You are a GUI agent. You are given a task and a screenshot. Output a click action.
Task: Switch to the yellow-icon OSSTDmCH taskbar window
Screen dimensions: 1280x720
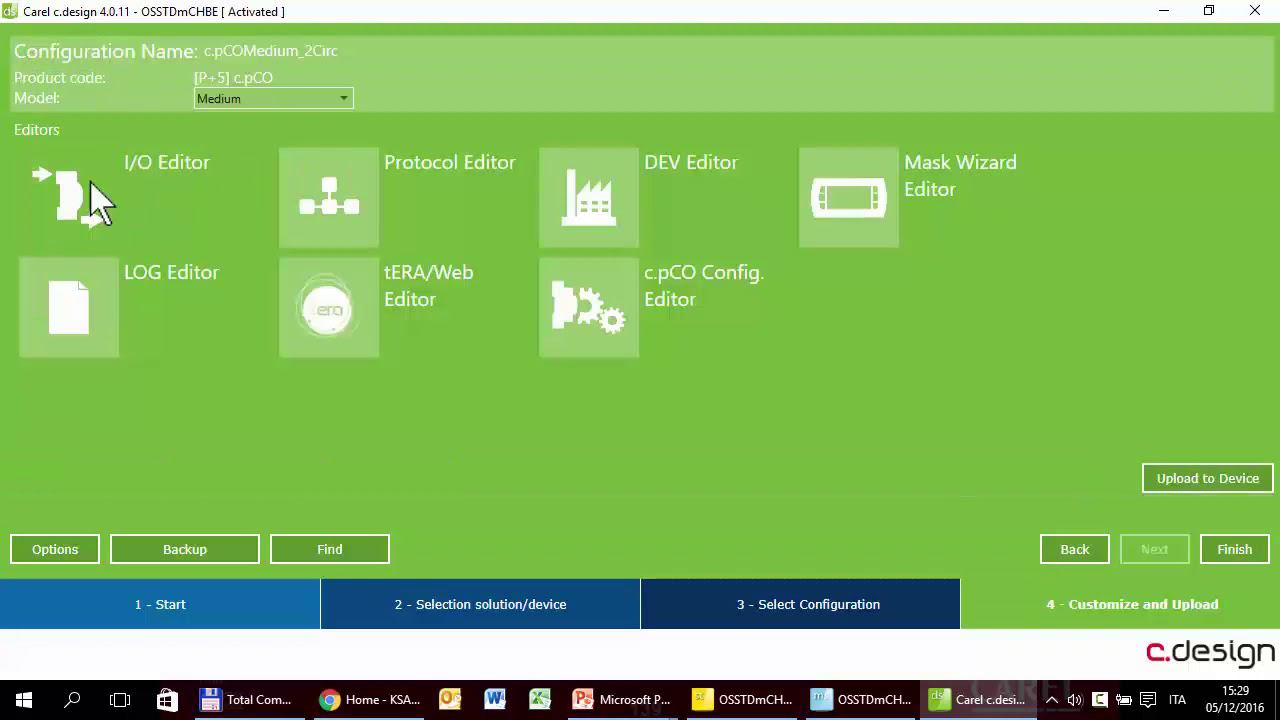(x=742, y=700)
